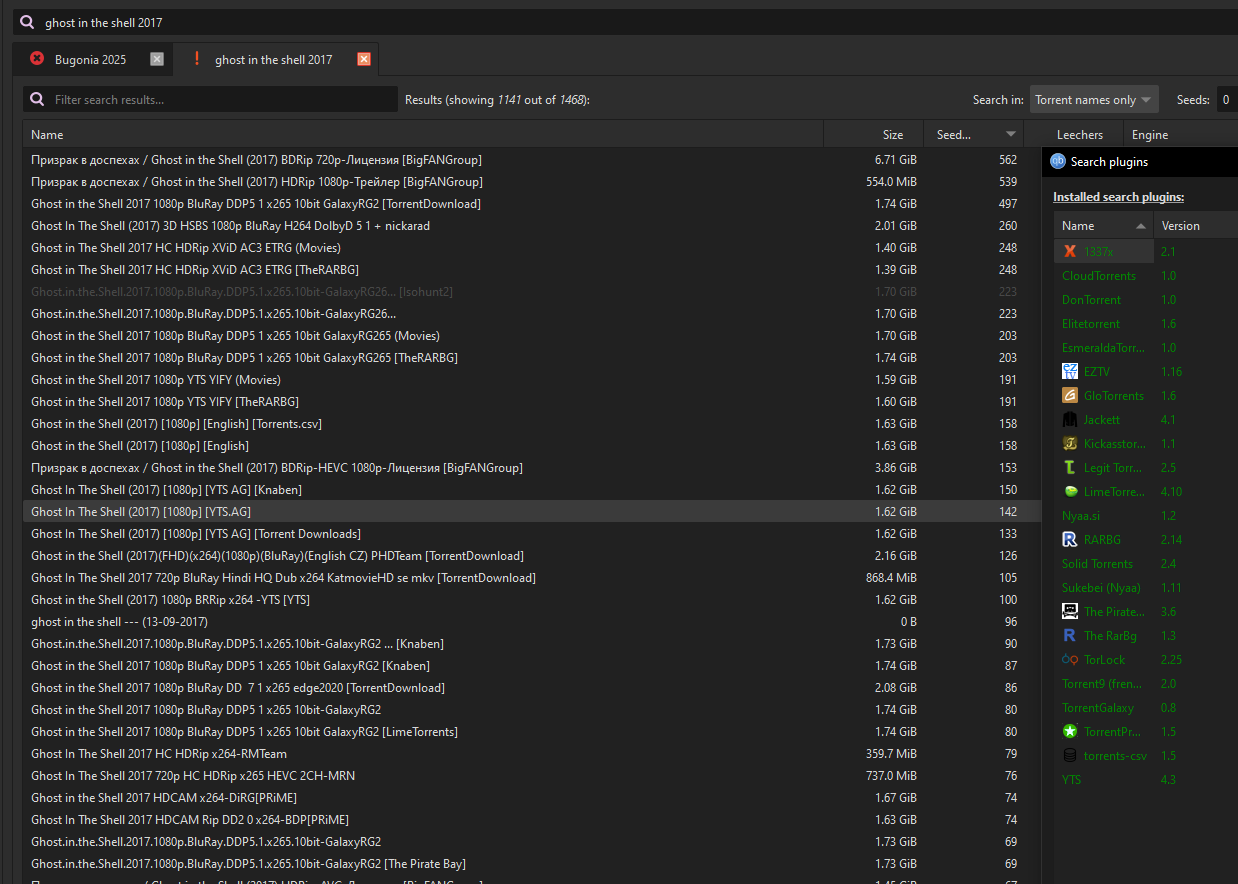Select the Elitetorrent plugin row

click(x=1146, y=324)
